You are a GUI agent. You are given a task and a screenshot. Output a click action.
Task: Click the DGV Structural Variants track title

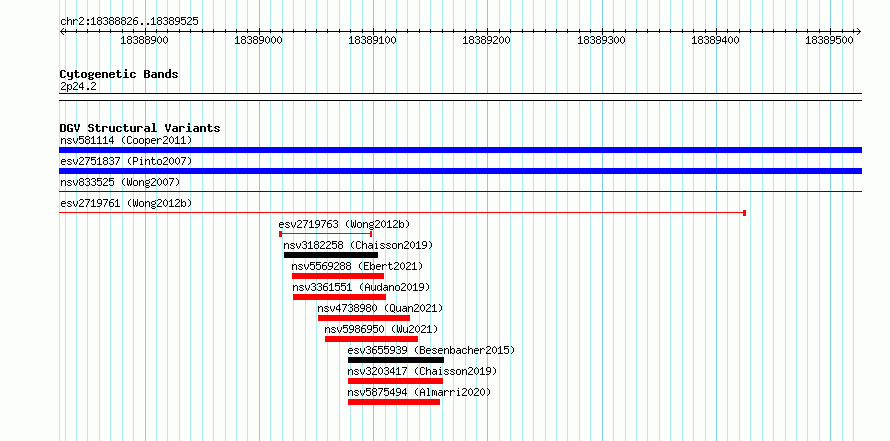pyautogui.click(x=140, y=128)
